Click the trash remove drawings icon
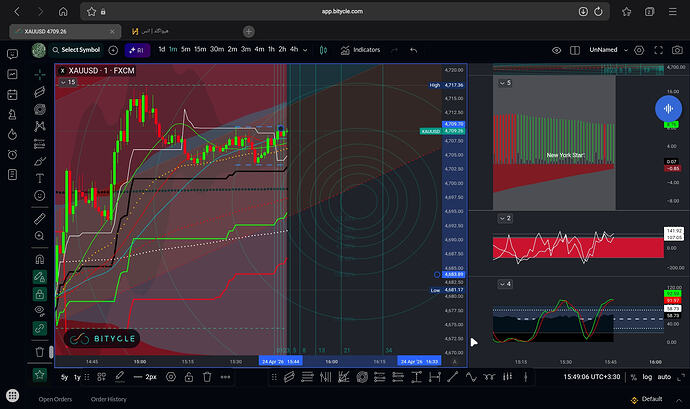 (40, 352)
